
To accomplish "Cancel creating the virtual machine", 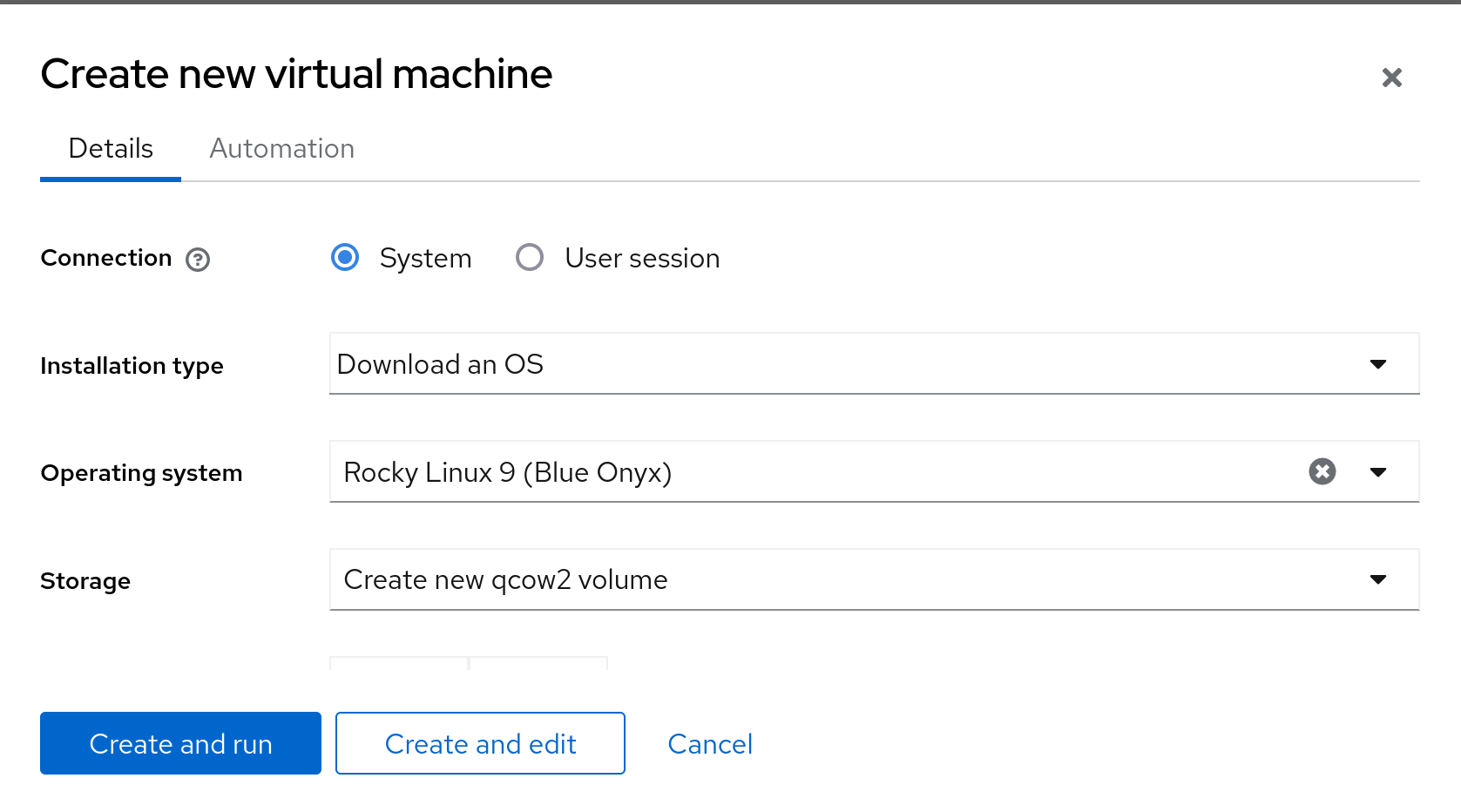I will (x=710, y=743).
